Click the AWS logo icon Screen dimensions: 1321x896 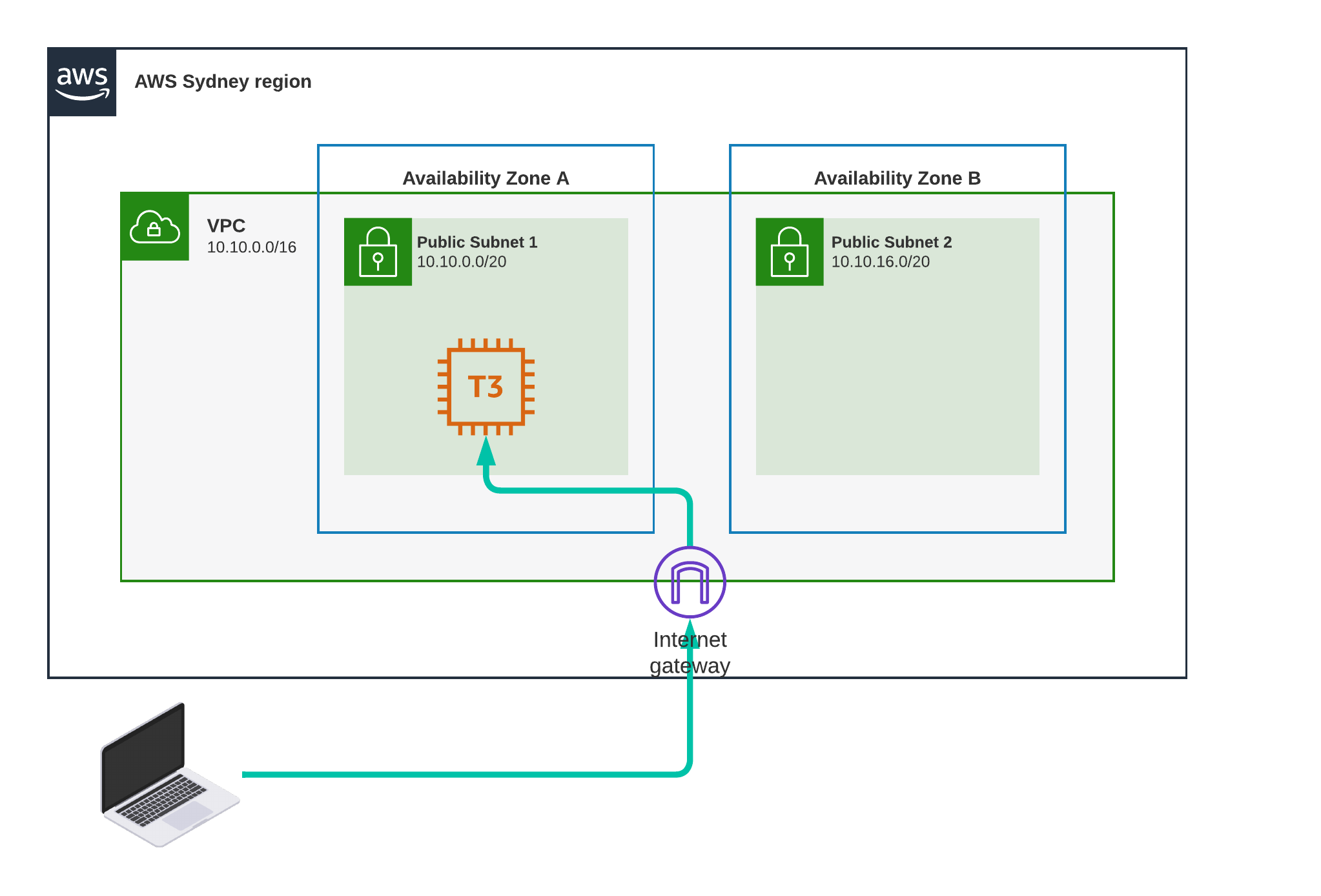pos(82,82)
